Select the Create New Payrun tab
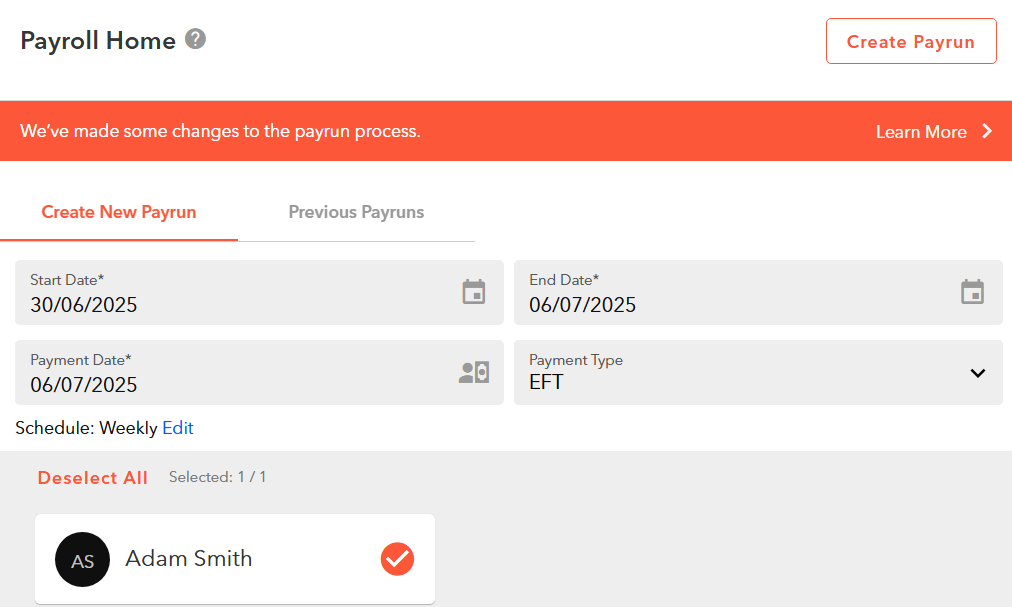This screenshot has width=1012, height=607. [x=119, y=212]
